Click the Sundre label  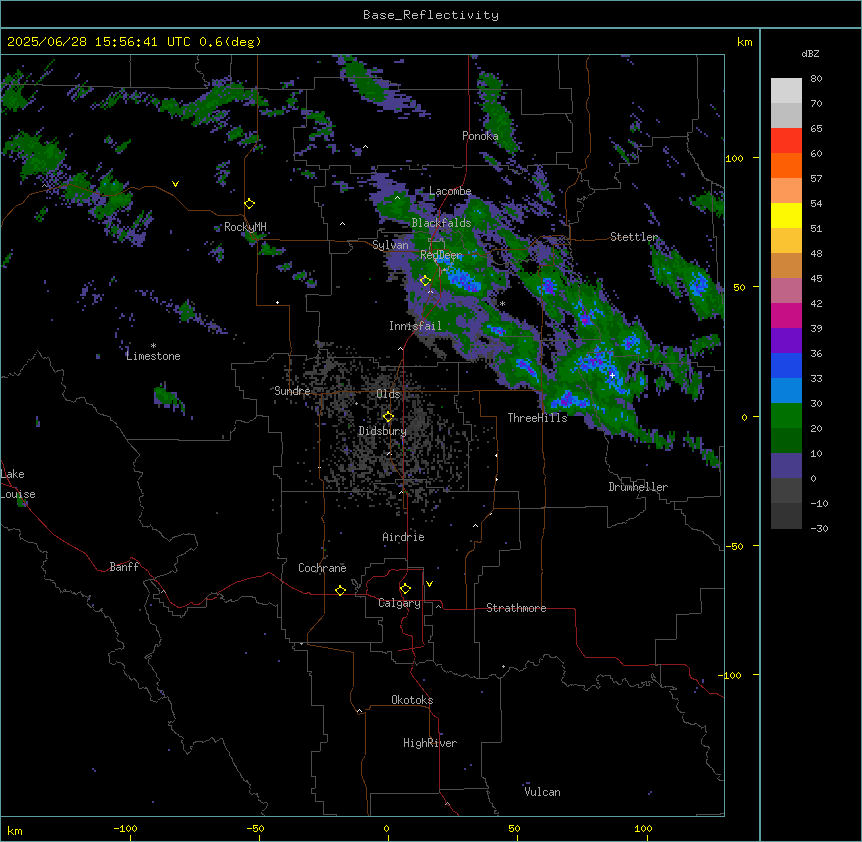click(292, 391)
